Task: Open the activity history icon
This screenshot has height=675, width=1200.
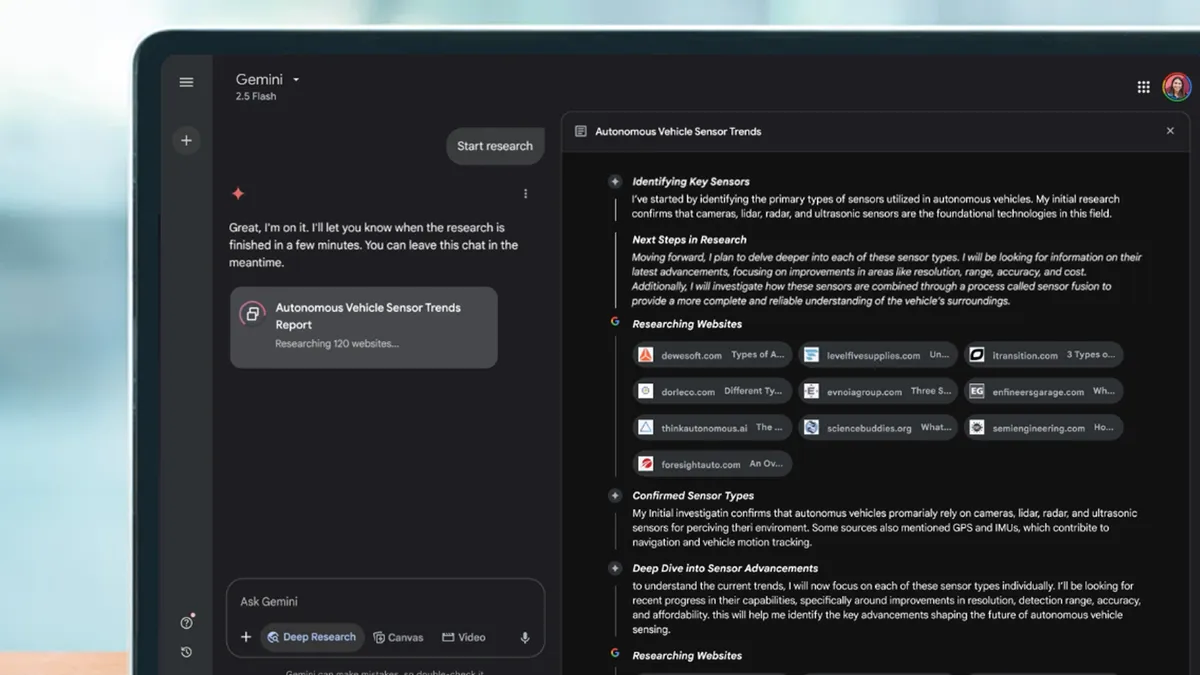Action: [186, 652]
